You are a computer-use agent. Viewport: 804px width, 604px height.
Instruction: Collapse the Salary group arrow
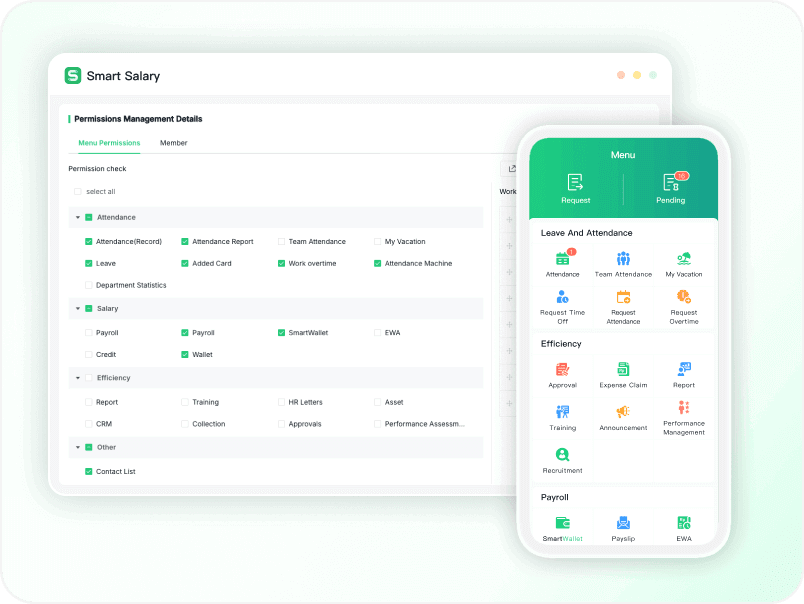(78, 309)
